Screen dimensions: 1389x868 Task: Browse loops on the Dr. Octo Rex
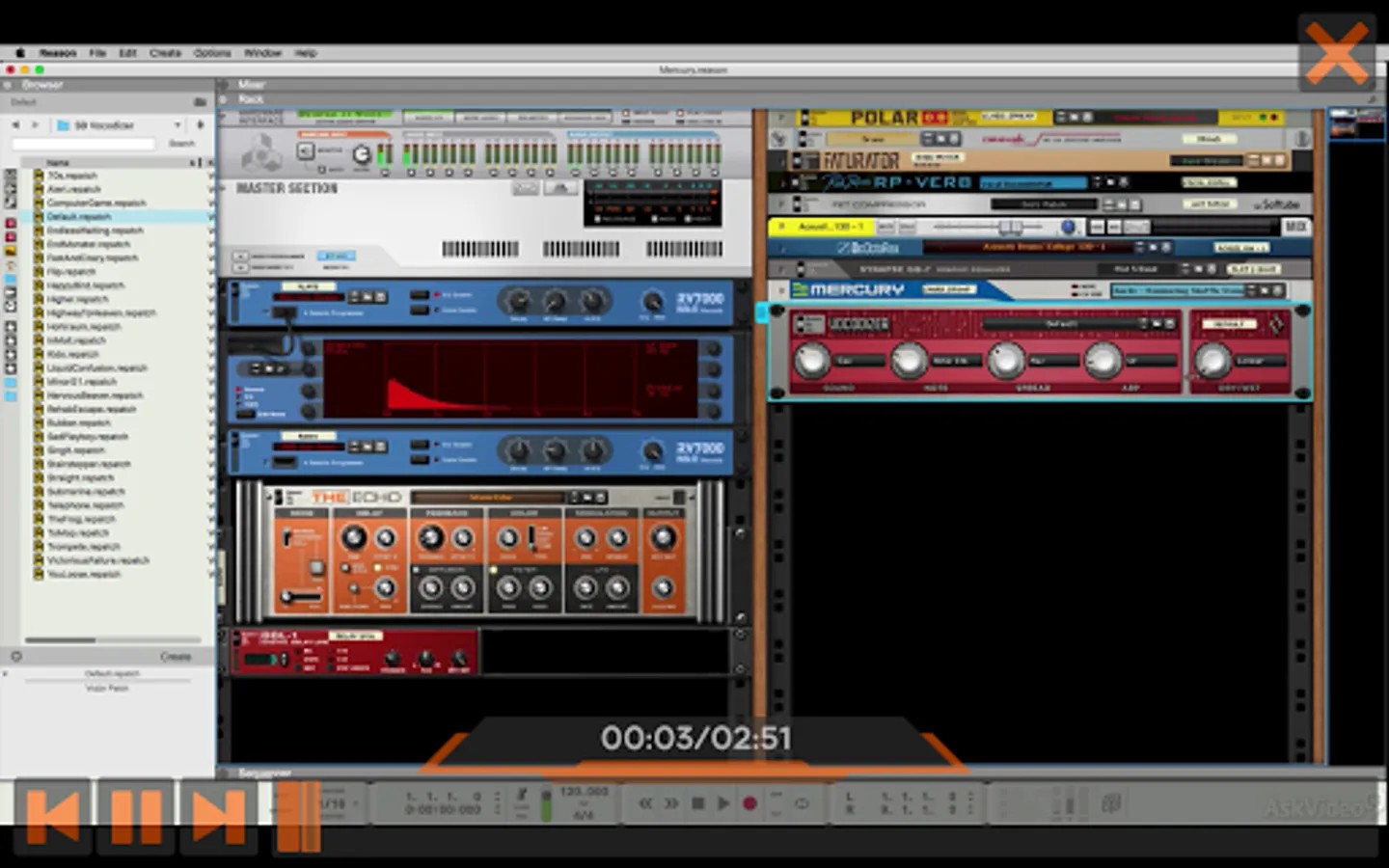point(1153,248)
